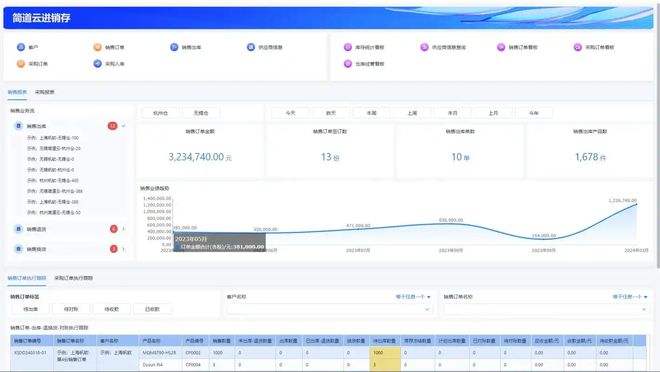Click the 471,000.00 data point on trend line

(x=358, y=229)
